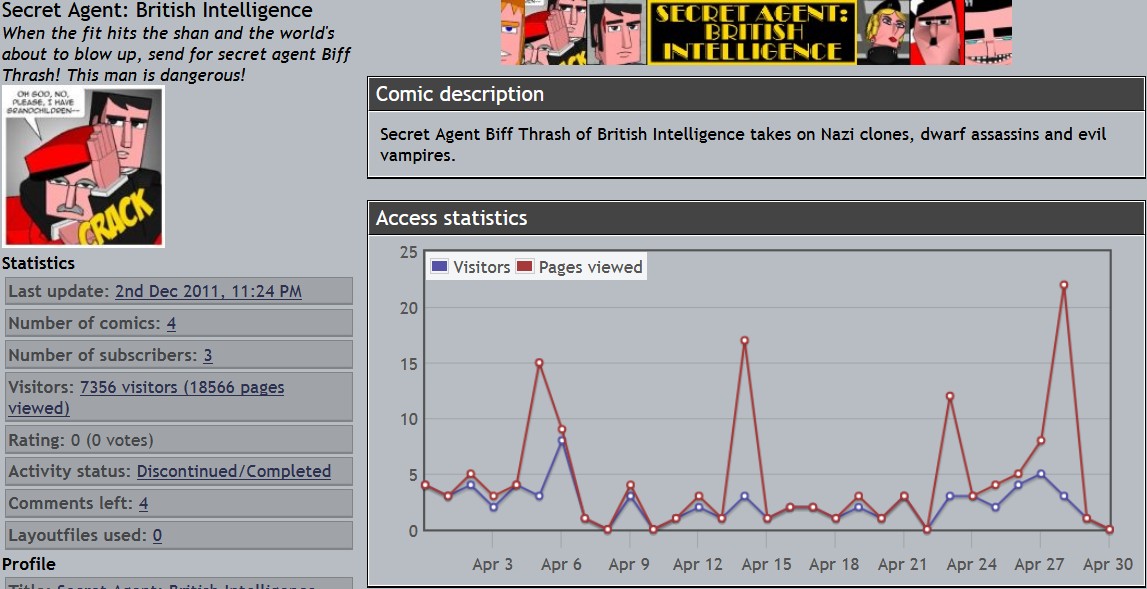The image size is (1147, 589).
Task: Open the comments left count link
Action: coord(144,504)
